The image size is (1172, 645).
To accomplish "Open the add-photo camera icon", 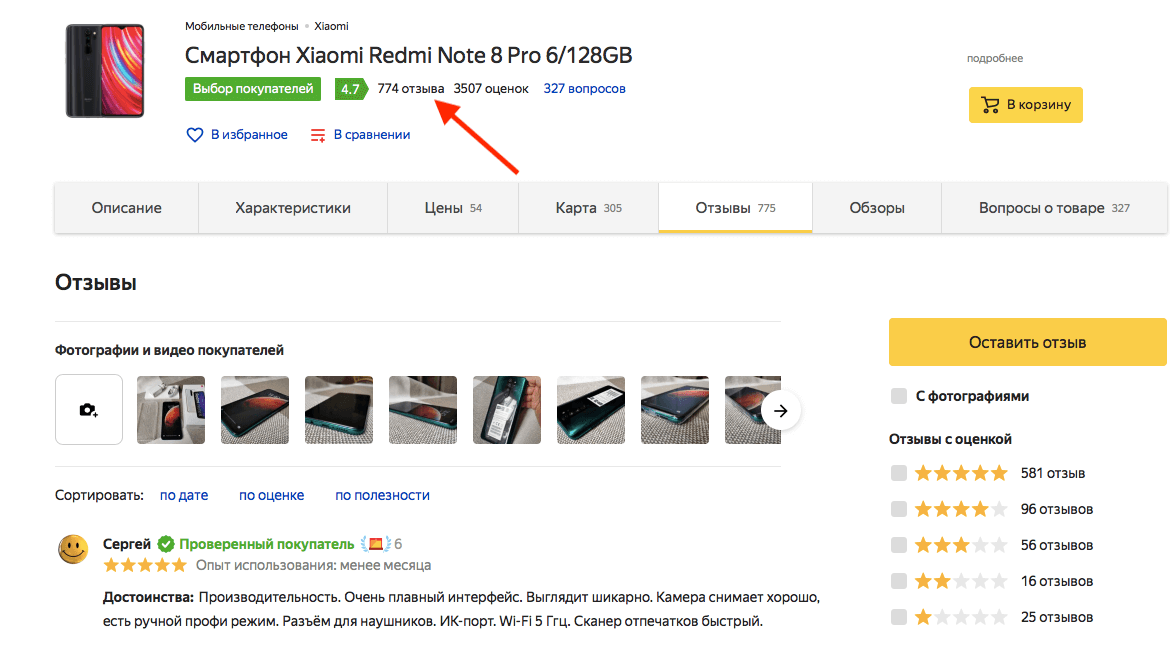I will (88, 409).
